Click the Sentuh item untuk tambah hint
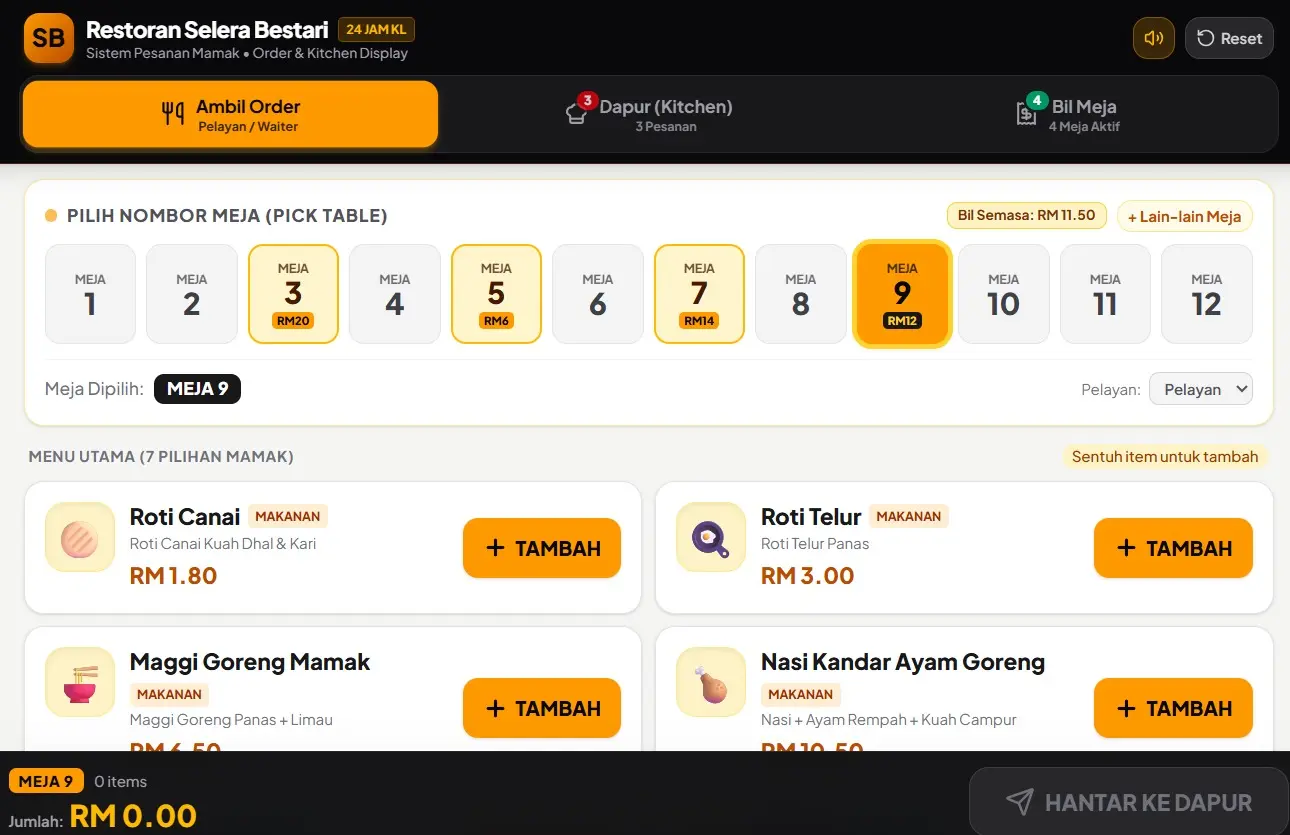This screenshot has height=835, width=1290. pyautogui.click(x=1165, y=457)
